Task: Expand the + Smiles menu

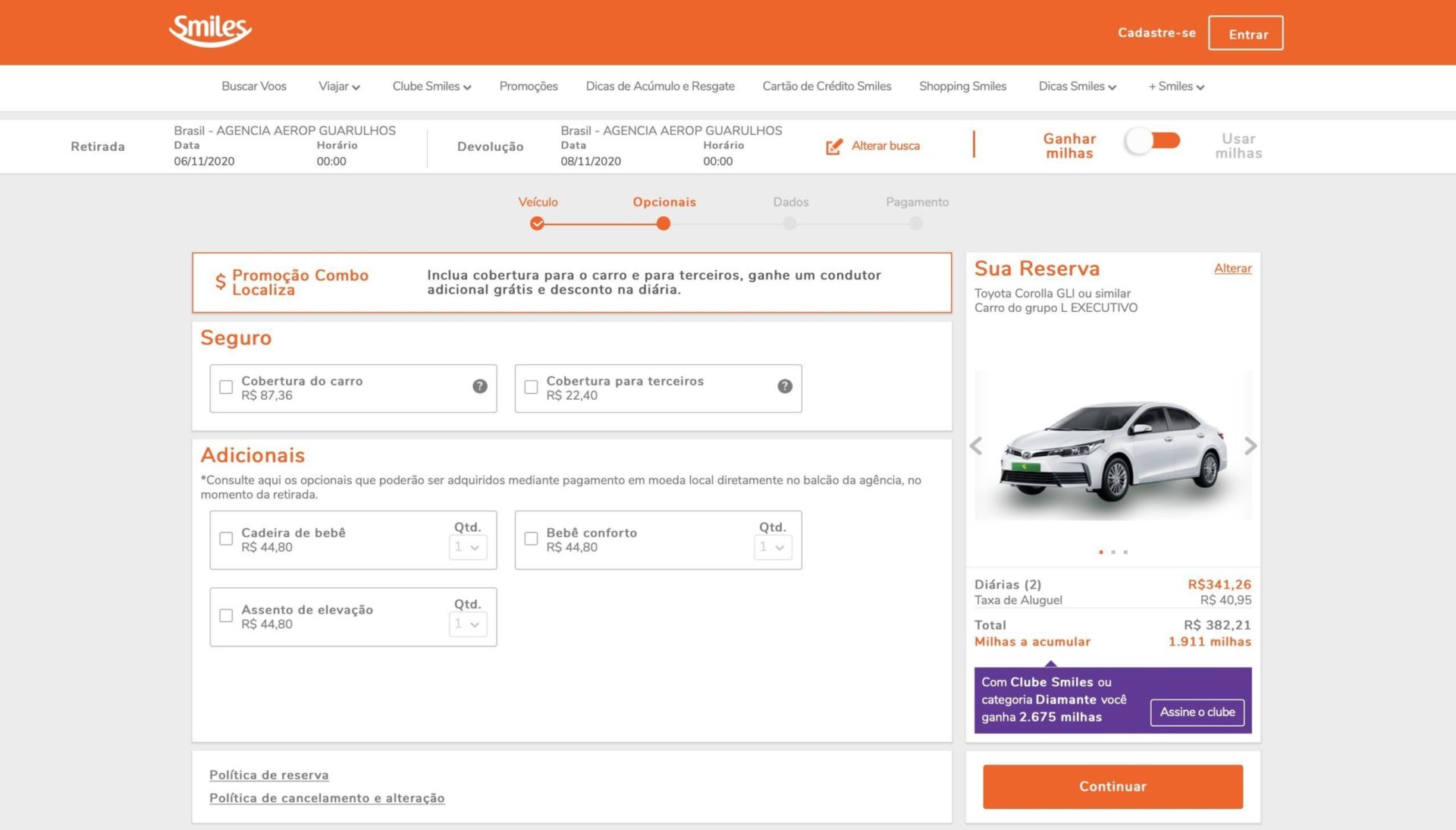Action: pos(1176,86)
